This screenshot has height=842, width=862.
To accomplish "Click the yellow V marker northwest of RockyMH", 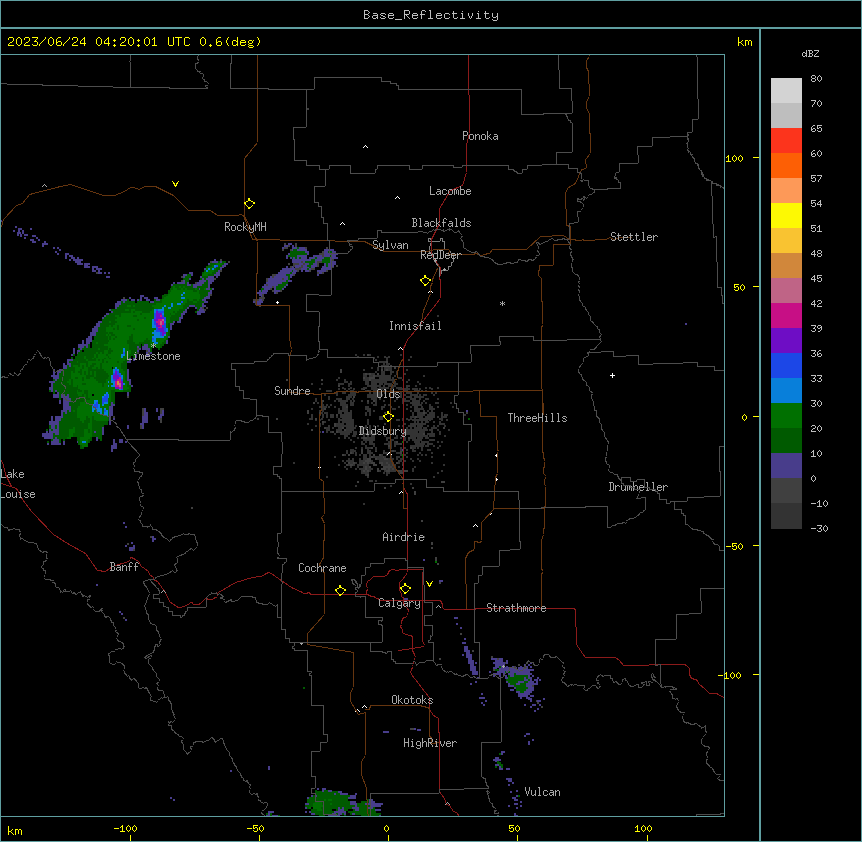I will (175, 184).
